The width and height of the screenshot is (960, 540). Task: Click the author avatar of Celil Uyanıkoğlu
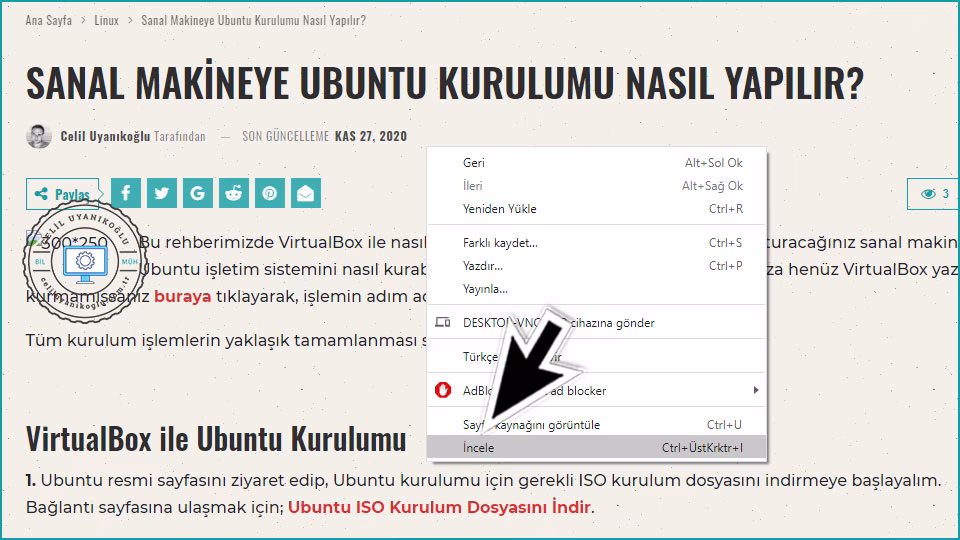39,136
